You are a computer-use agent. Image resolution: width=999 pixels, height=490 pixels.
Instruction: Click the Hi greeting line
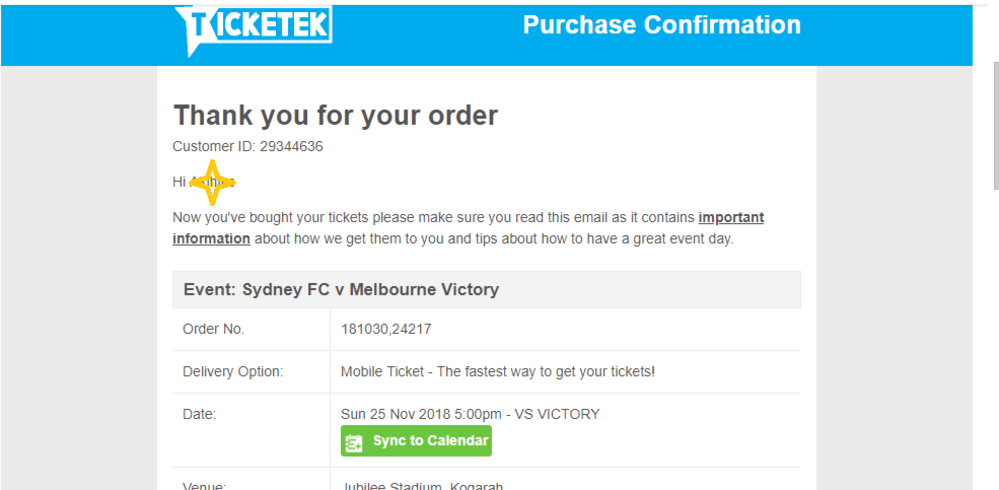pos(180,182)
